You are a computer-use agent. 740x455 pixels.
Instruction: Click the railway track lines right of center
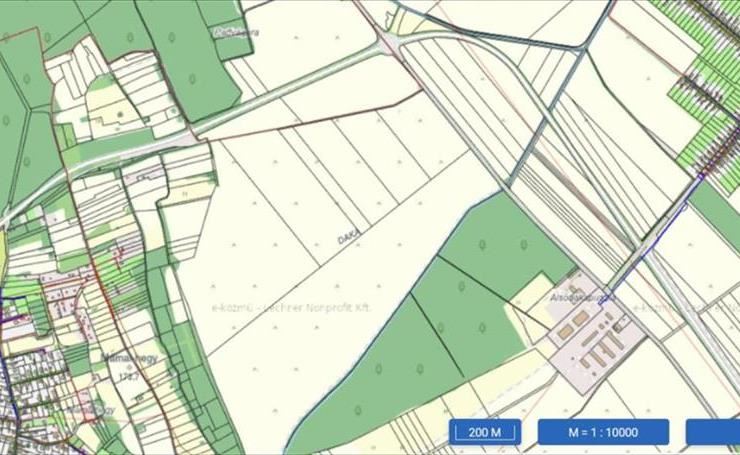[571, 205]
